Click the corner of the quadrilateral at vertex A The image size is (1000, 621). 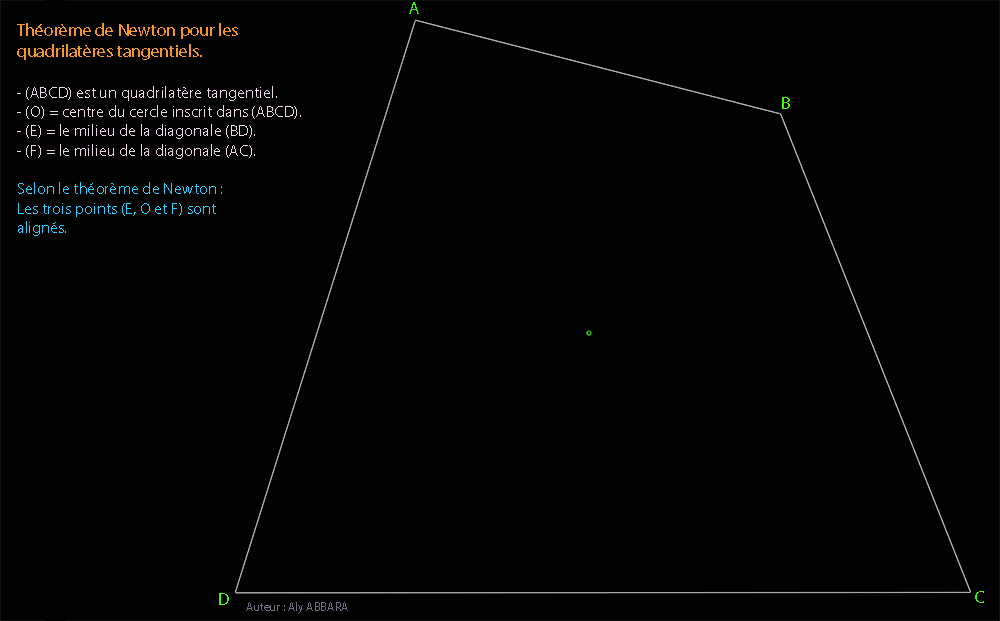pos(416,20)
